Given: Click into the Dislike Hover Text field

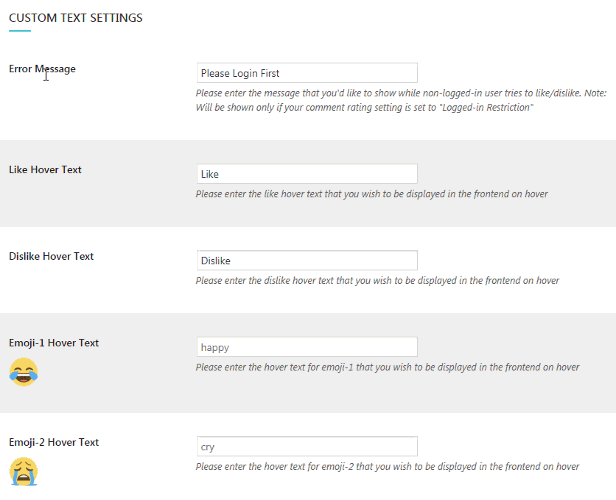Looking at the screenshot, I should (x=307, y=260).
